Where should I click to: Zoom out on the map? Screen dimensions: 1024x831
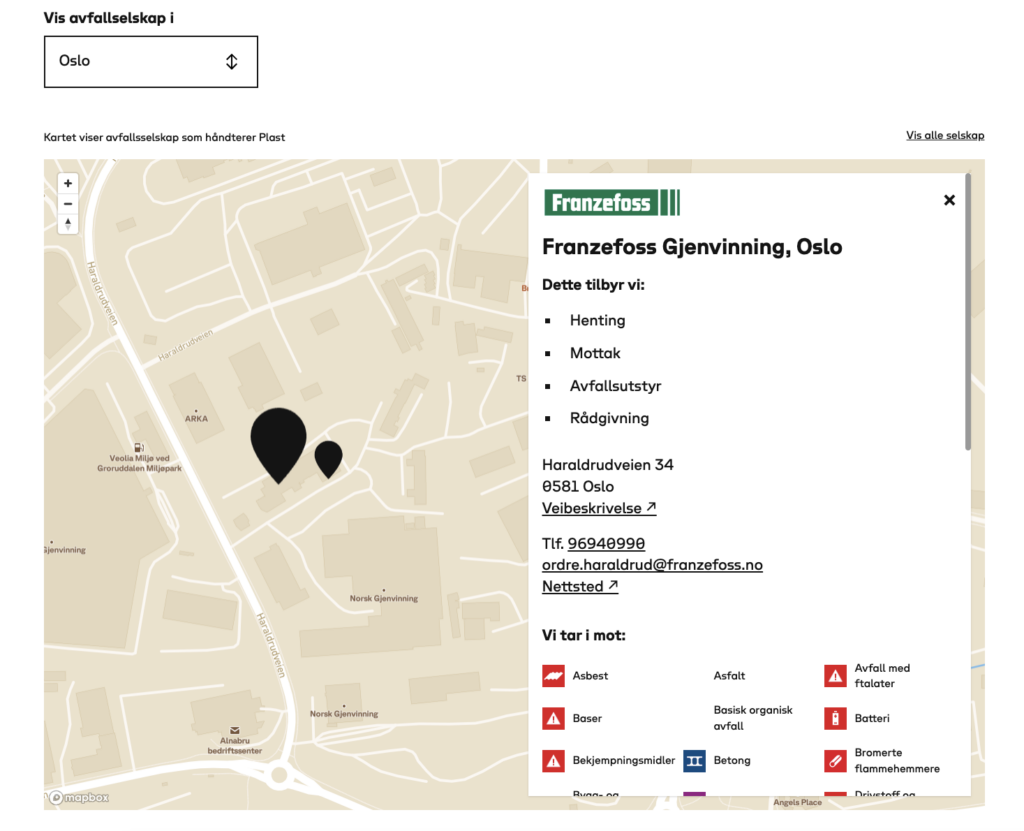click(x=68, y=204)
